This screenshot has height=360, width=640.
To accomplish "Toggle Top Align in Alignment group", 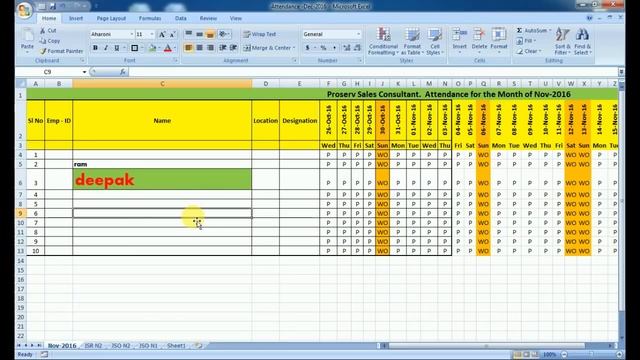I will [189, 34].
